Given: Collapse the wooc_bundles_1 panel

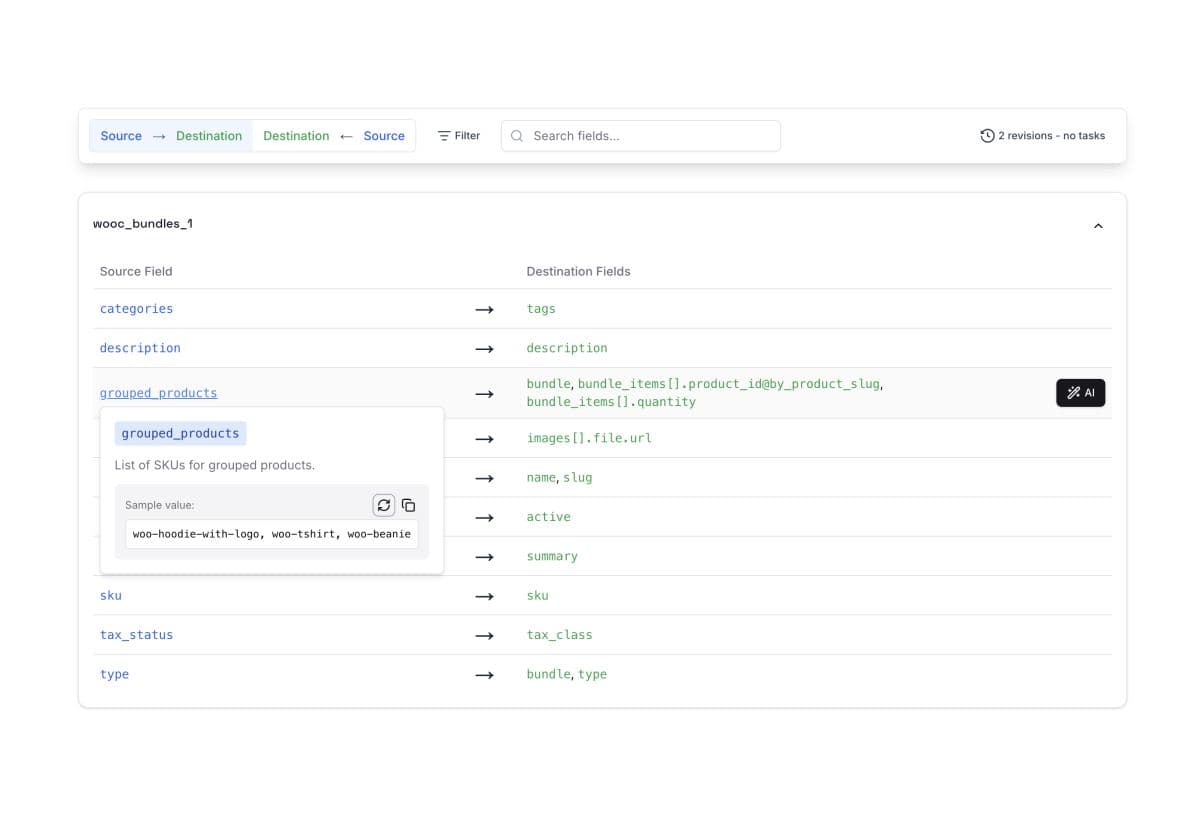Looking at the screenshot, I should tap(1098, 224).
